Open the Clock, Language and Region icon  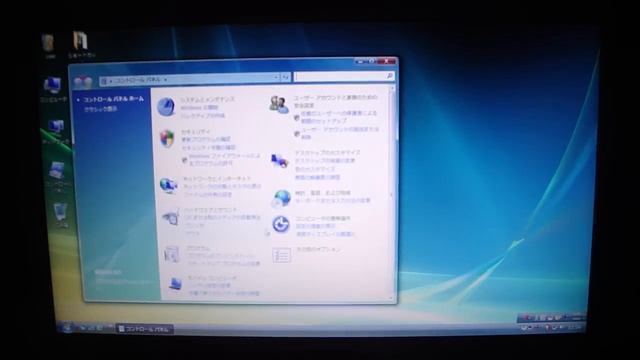point(282,199)
